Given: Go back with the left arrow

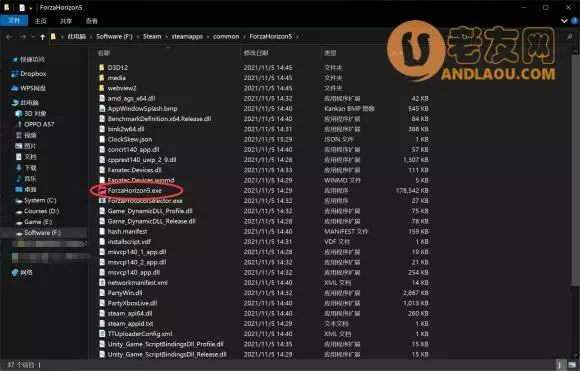Looking at the screenshot, I should pyautogui.click(x=10, y=37).
